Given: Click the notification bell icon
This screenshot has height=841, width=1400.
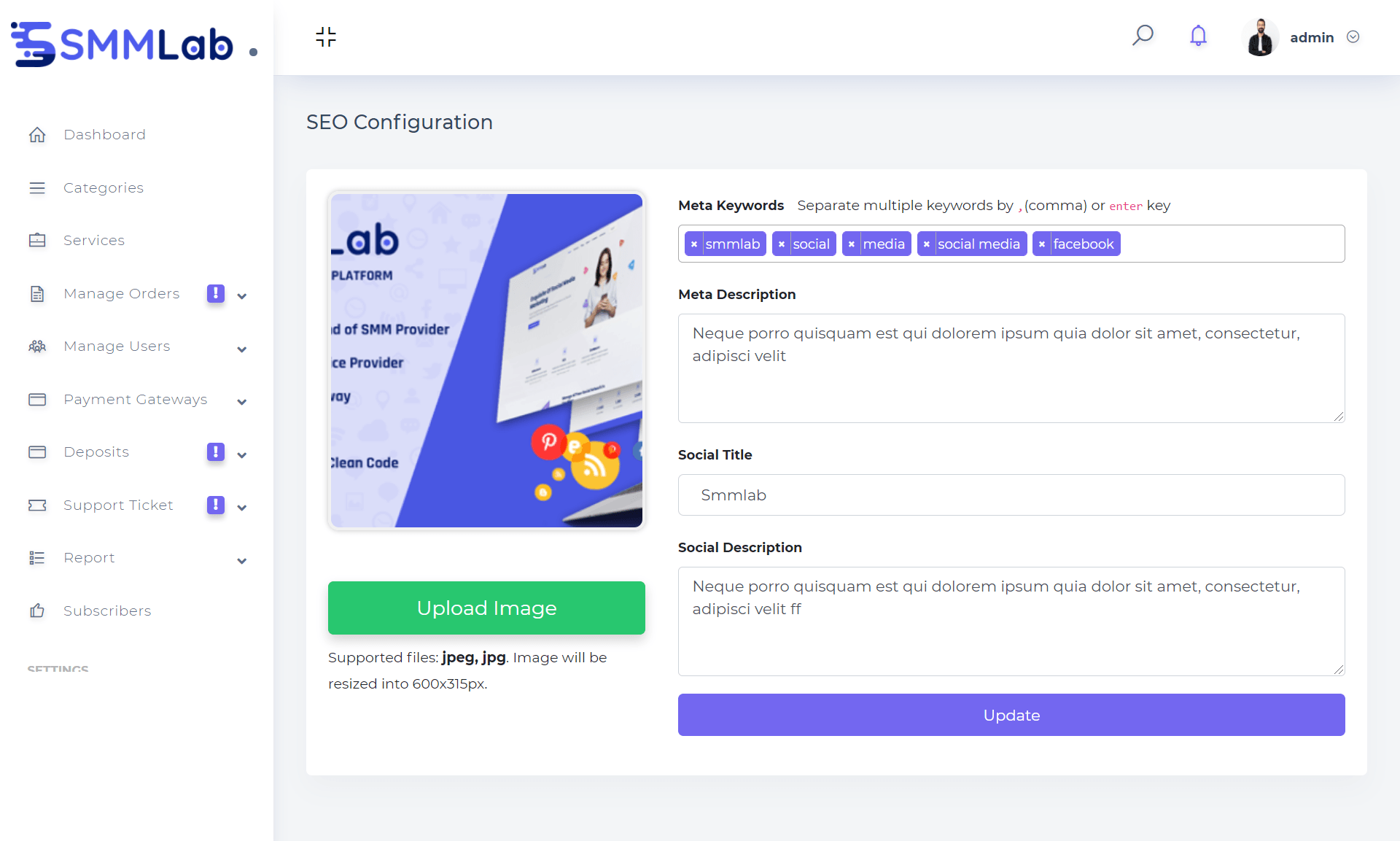Looking at the screenshot, I should pos(1198,37).
